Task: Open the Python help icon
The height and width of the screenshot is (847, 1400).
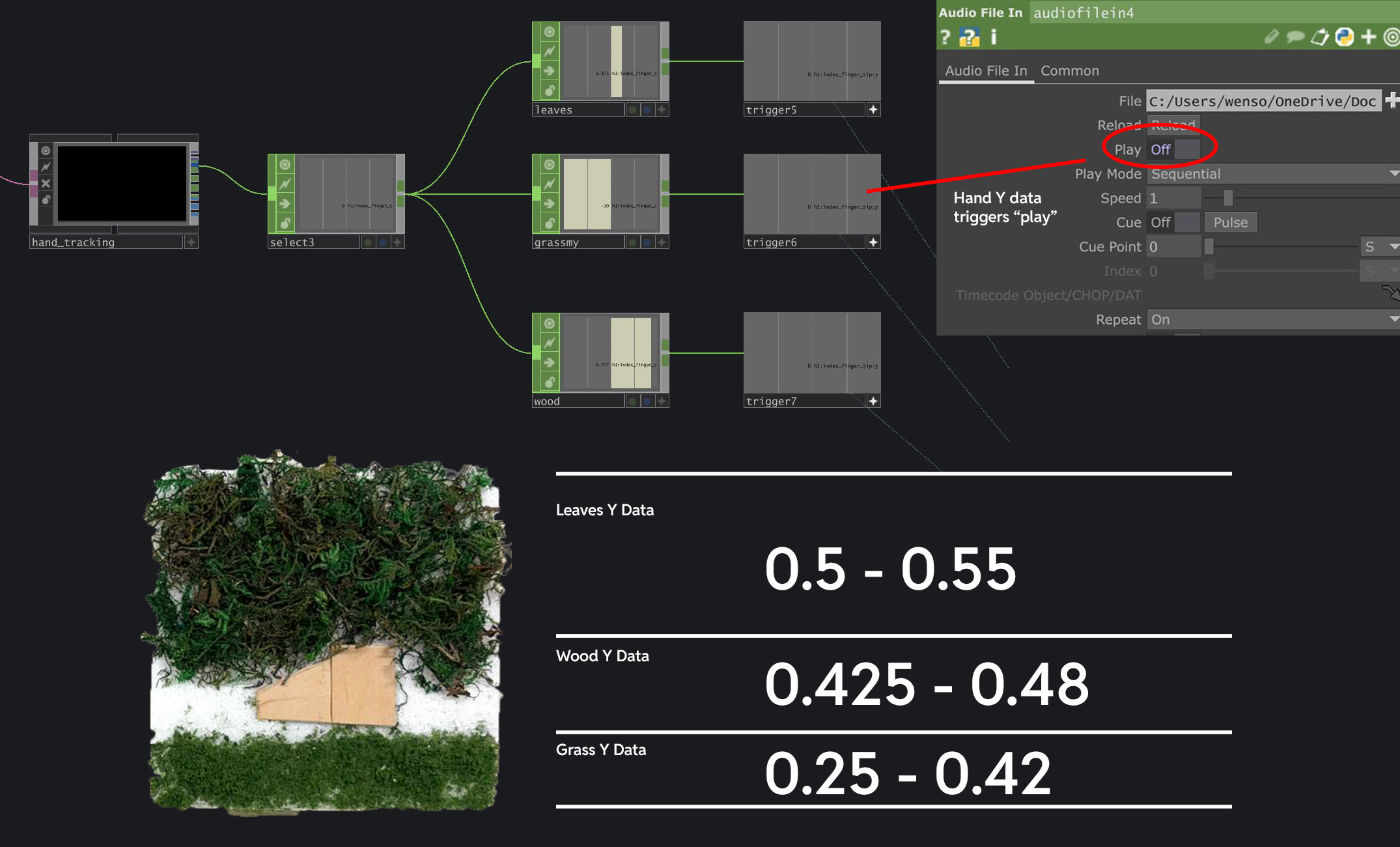Action: (x=969, y=38)
